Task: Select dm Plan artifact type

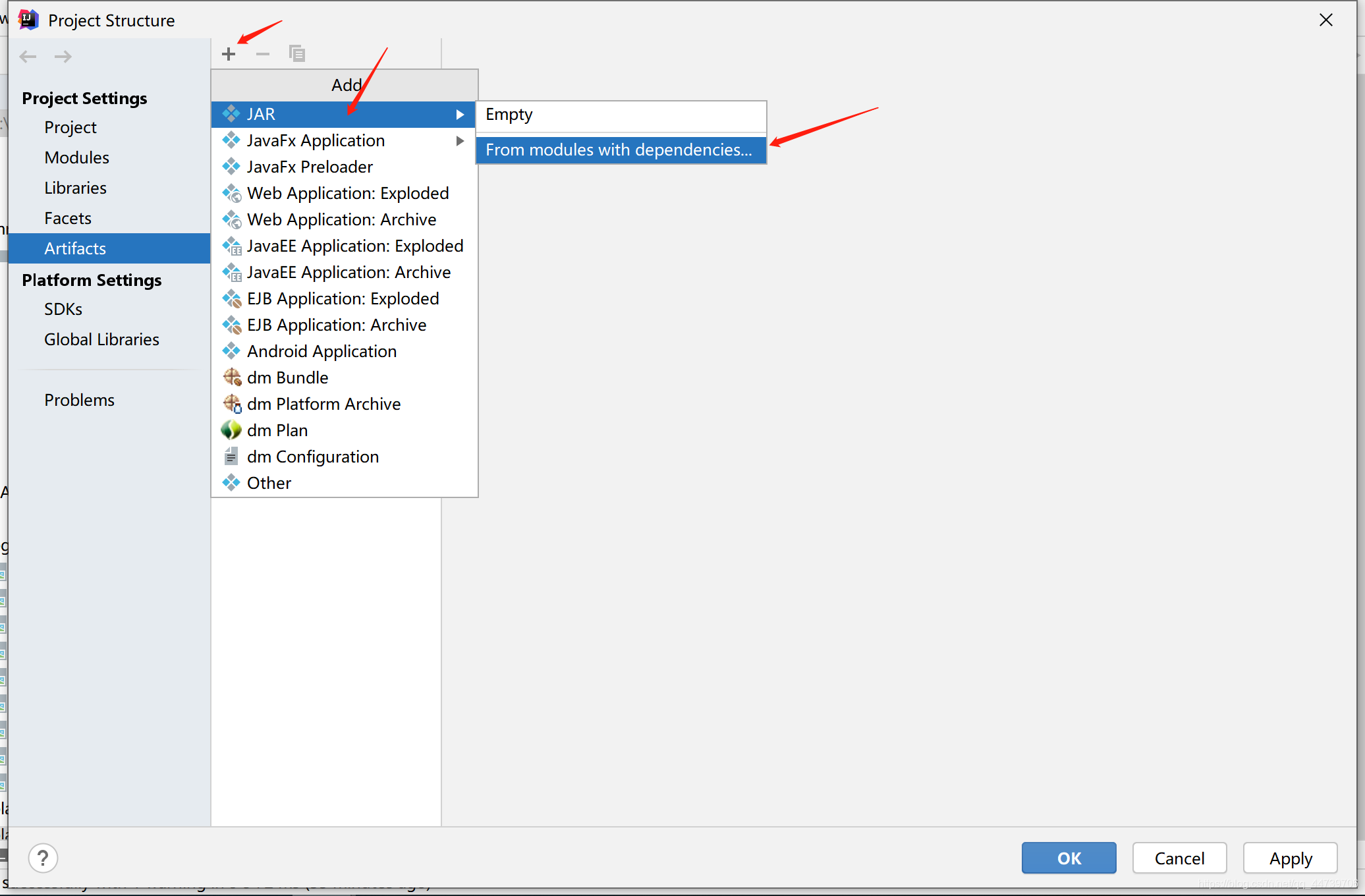Action: 277,430
